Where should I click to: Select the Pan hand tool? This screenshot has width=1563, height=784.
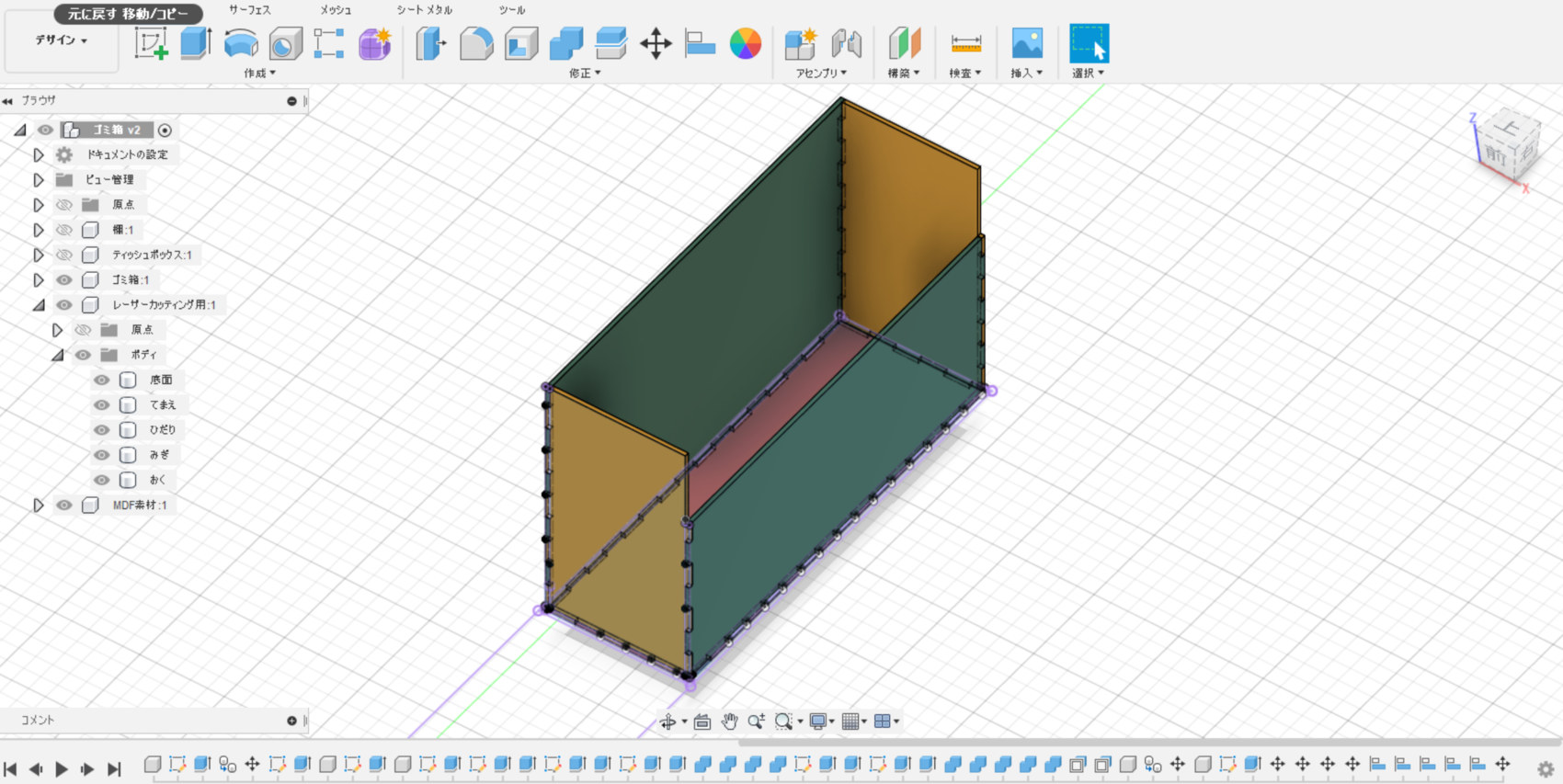729,722
